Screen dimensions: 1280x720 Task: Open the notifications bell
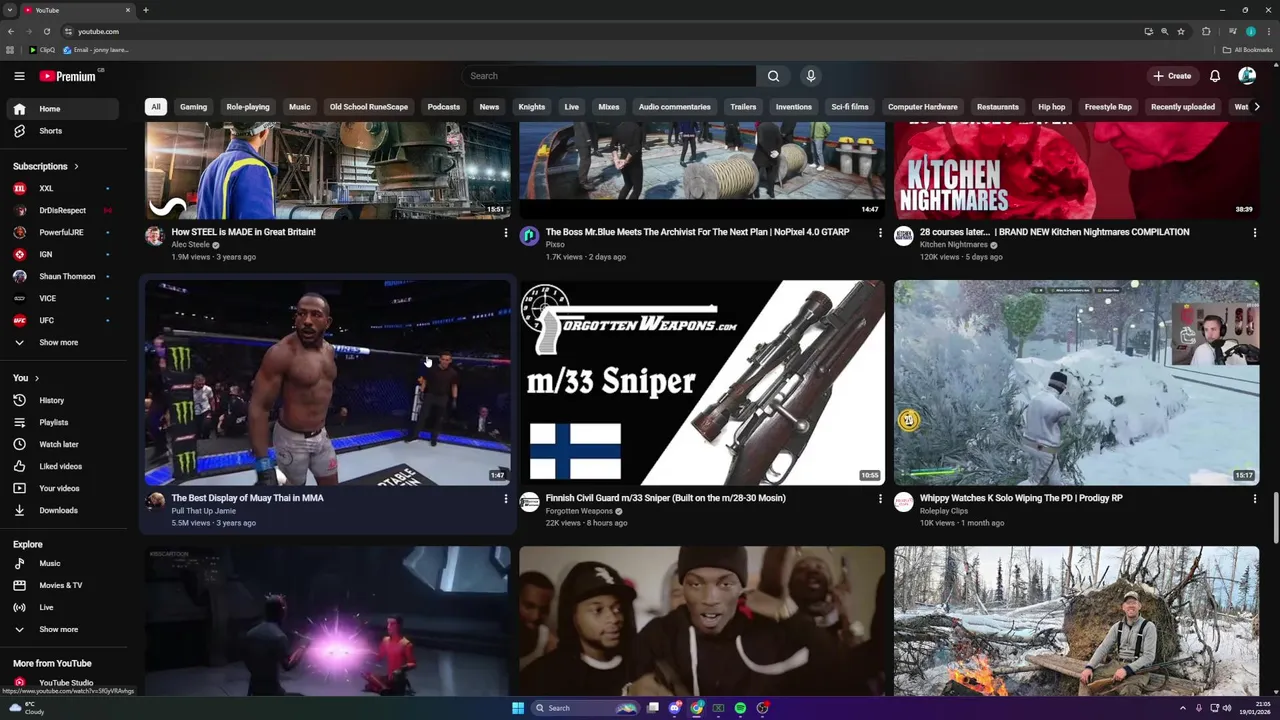coord(1215,76)
